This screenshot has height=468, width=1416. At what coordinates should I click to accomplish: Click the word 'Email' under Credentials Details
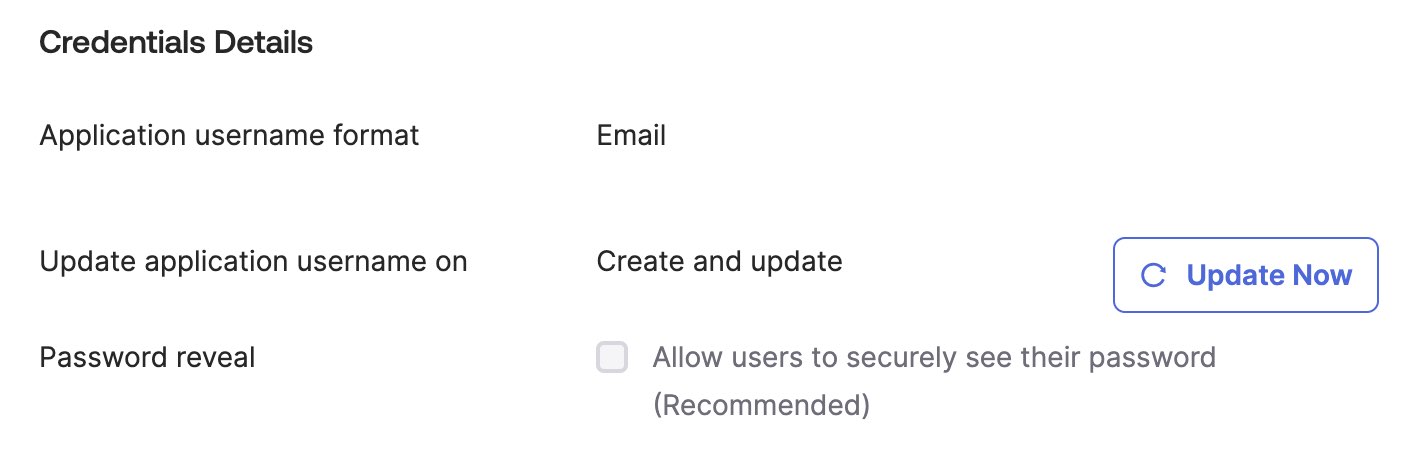631,135
